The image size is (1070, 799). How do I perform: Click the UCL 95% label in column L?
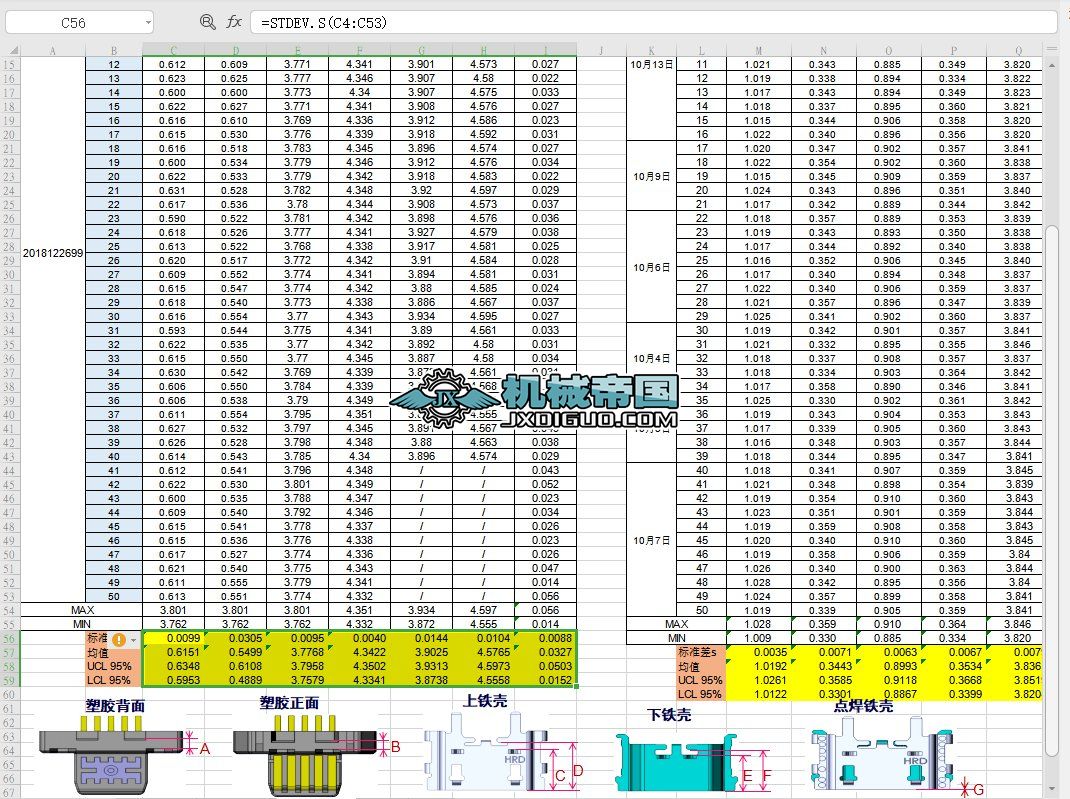(702, 680)
